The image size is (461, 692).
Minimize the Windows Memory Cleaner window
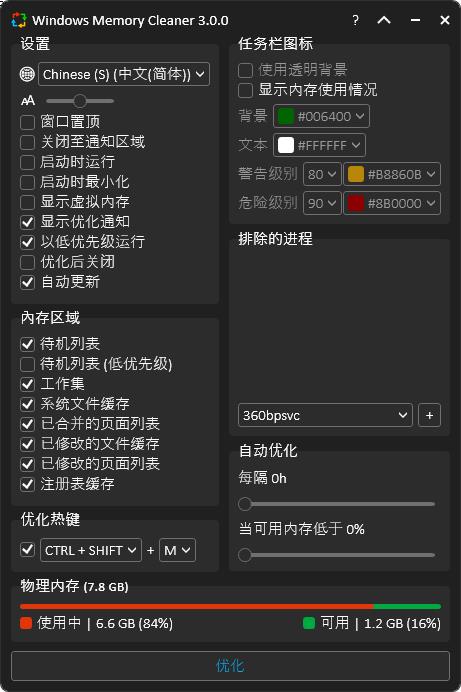(415, 20)
